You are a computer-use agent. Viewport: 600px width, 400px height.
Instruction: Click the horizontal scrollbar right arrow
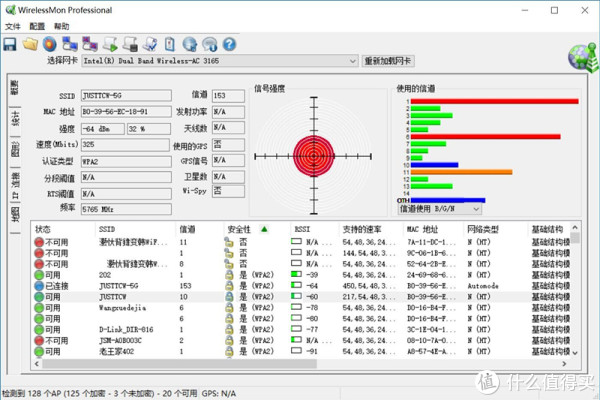[x=564, y=364]
